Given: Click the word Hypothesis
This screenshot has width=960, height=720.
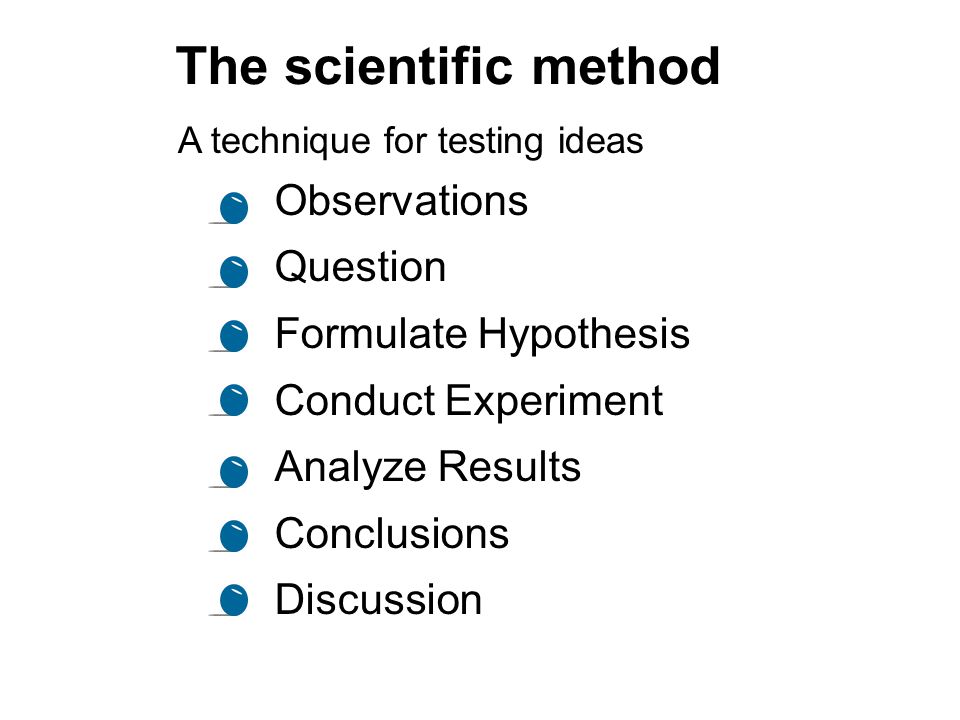Looking at the screenshot, I should [x=584, y=336].
